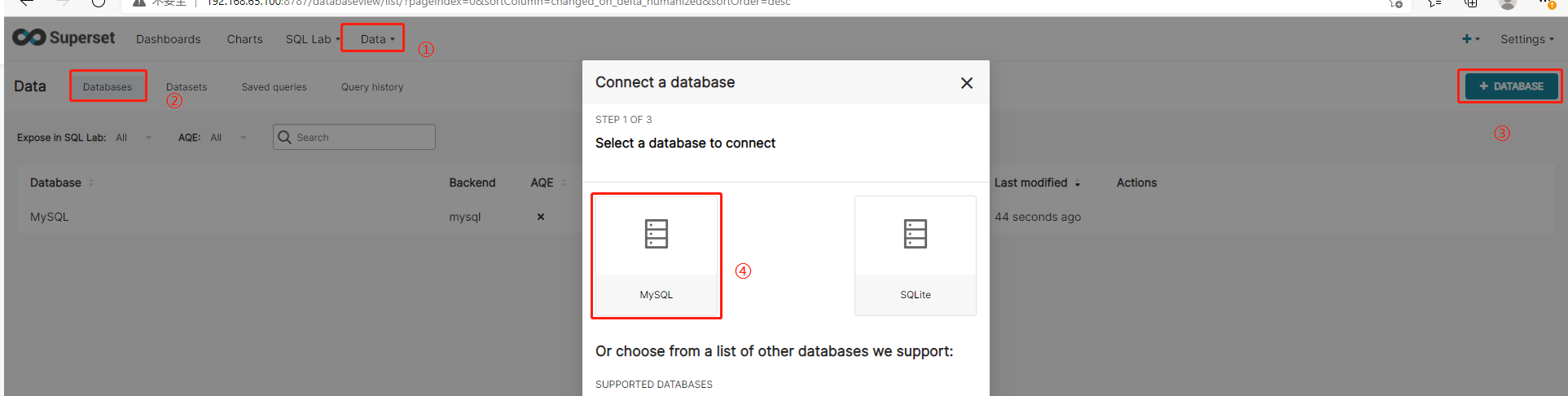
Task: Click the Superset logo
Action: pyautogui.click(x=64, y=37)
